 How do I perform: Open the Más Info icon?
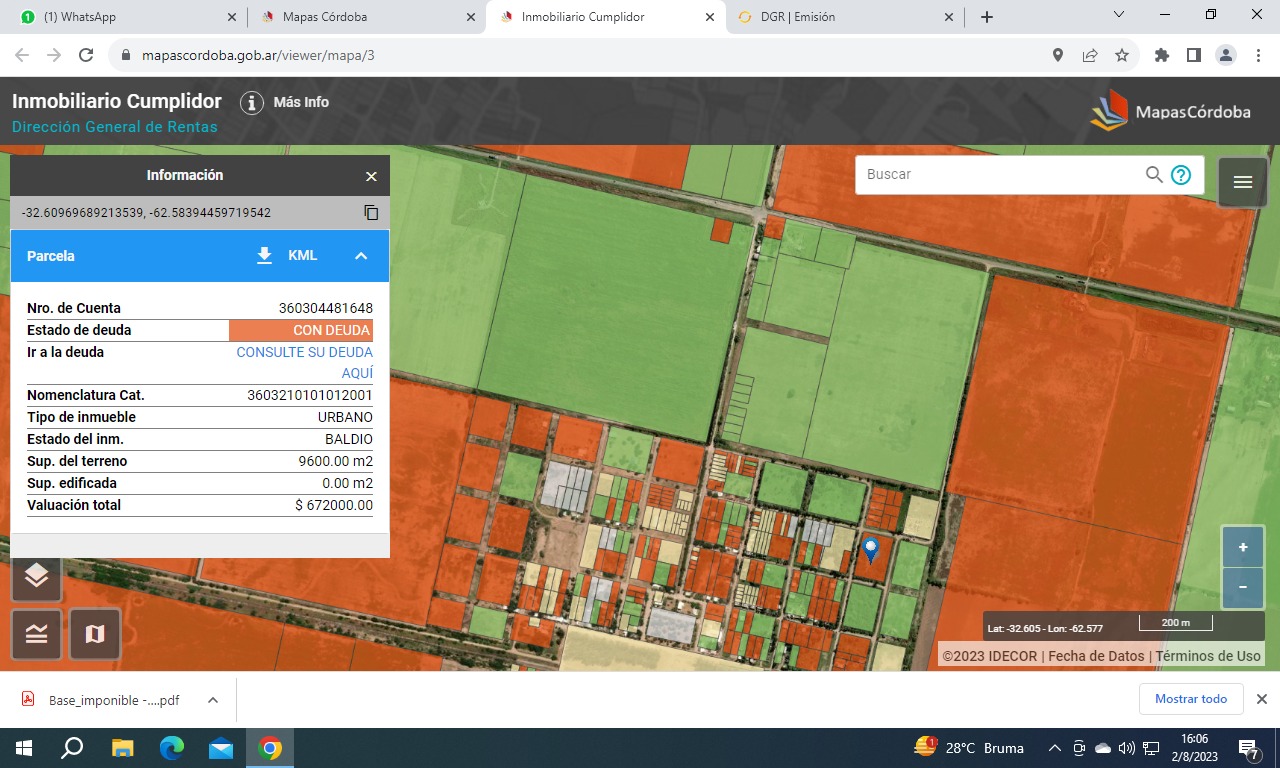pyautogui.click(x=252, y=102)
